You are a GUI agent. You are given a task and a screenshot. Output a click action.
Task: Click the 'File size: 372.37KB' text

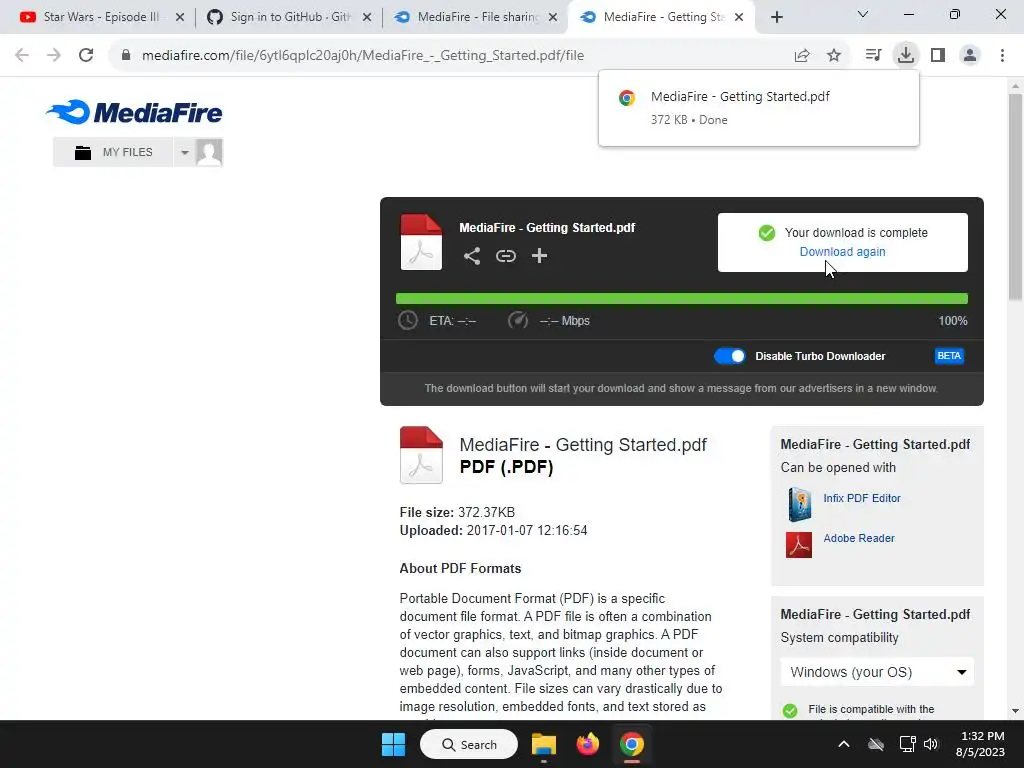(x=457, y=513)
